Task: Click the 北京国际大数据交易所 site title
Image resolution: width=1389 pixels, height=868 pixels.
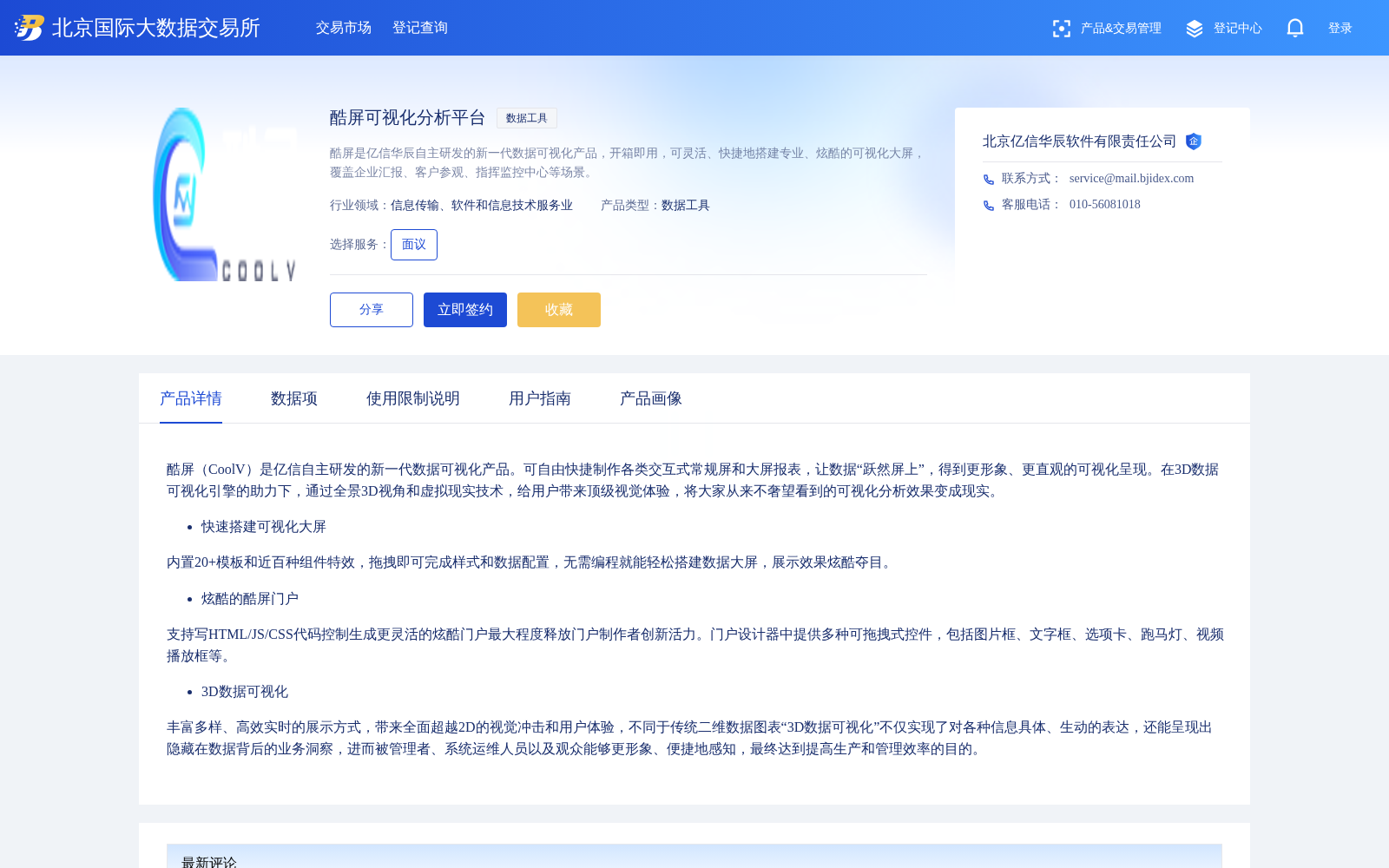Action: coord(156,28)
